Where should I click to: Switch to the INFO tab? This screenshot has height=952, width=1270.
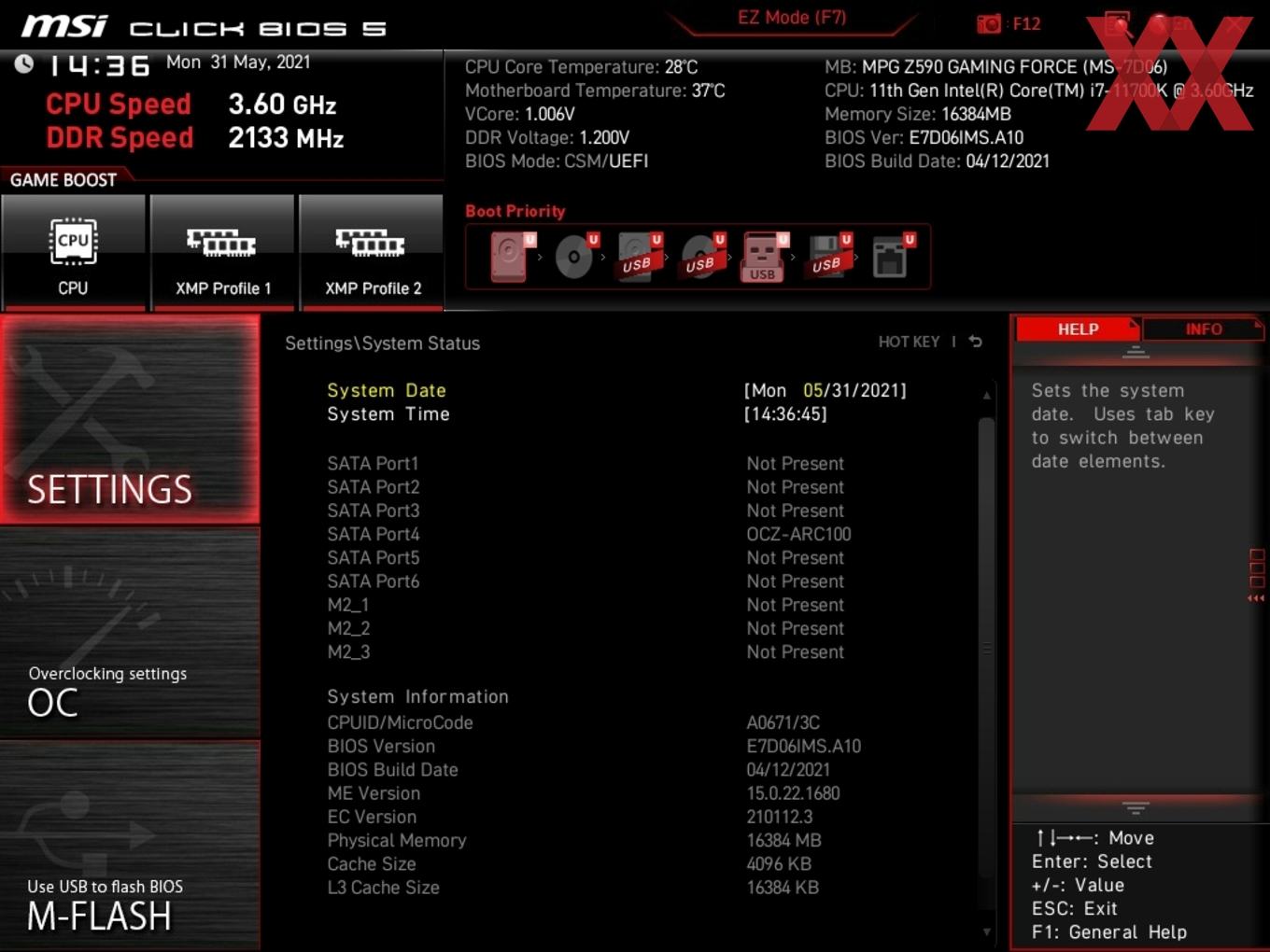[x=1203, y=329]
